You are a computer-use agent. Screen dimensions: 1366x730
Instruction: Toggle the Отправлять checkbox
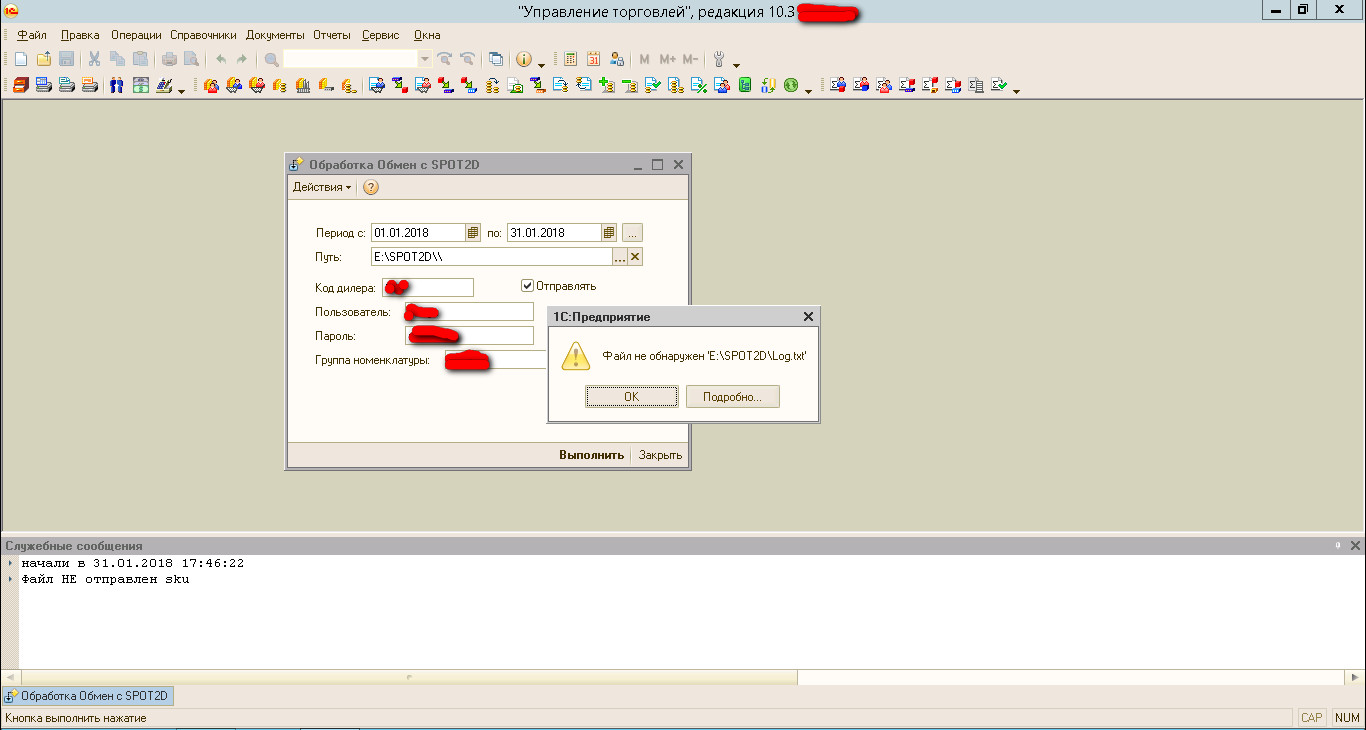[x=527, y=285]
